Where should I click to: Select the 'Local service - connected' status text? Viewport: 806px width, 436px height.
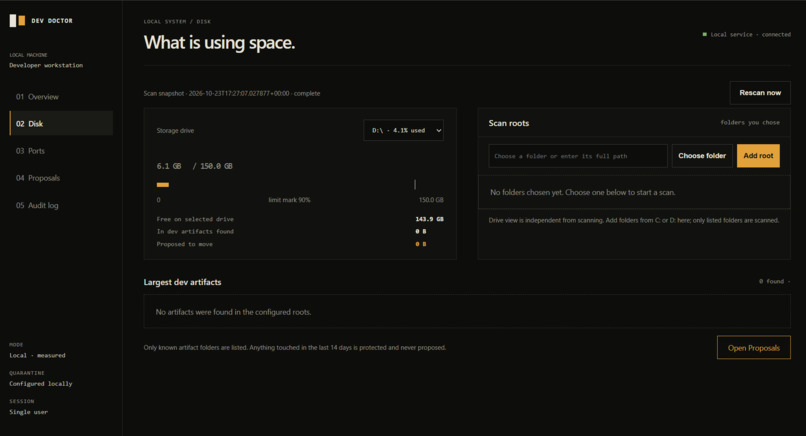tap(750, 34)
